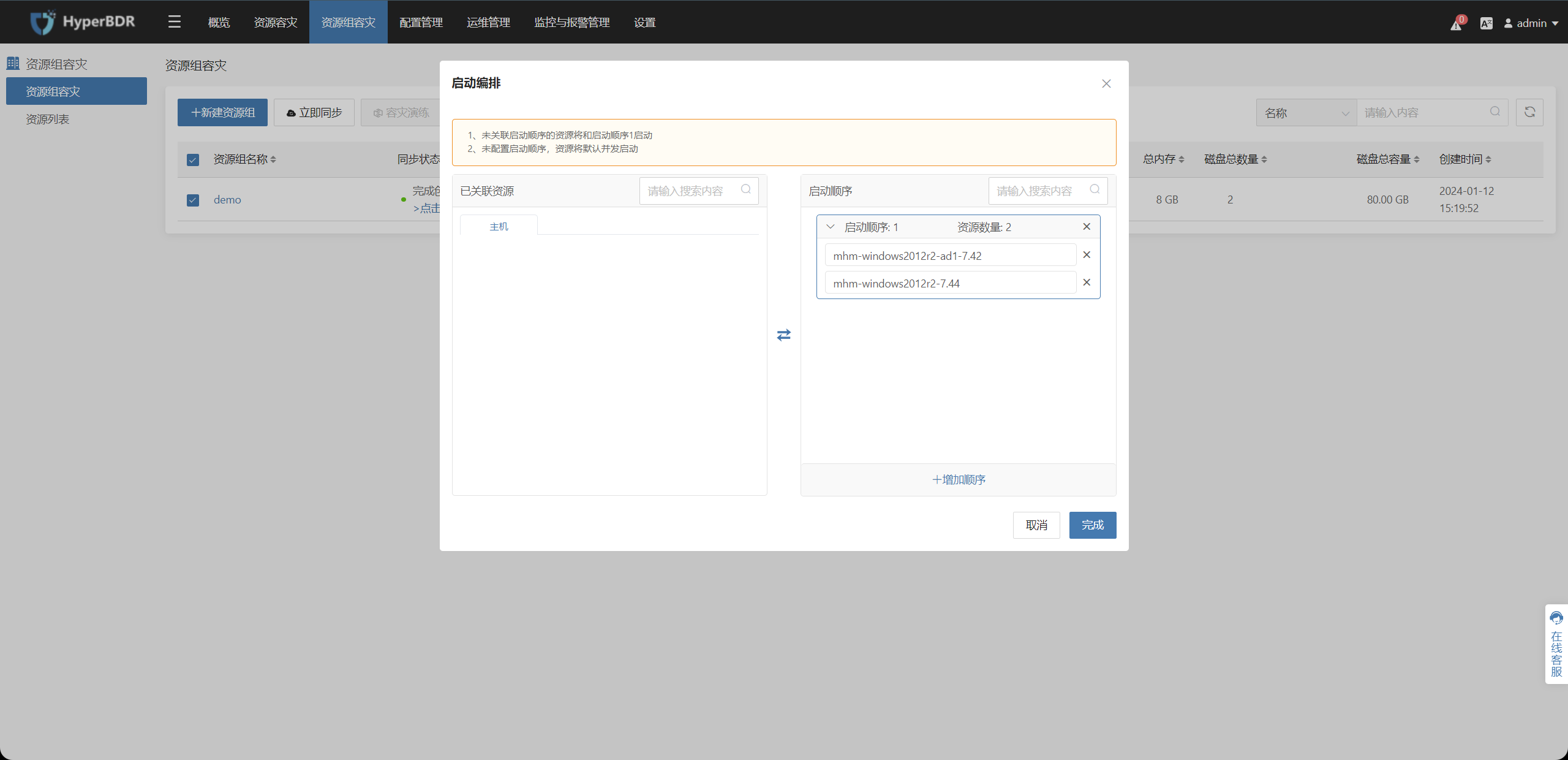The height and width of the screenshot is (760, 1568).
Task: Collapse the 启动顺序: 1 group chevron
Action: click(831, 227)
